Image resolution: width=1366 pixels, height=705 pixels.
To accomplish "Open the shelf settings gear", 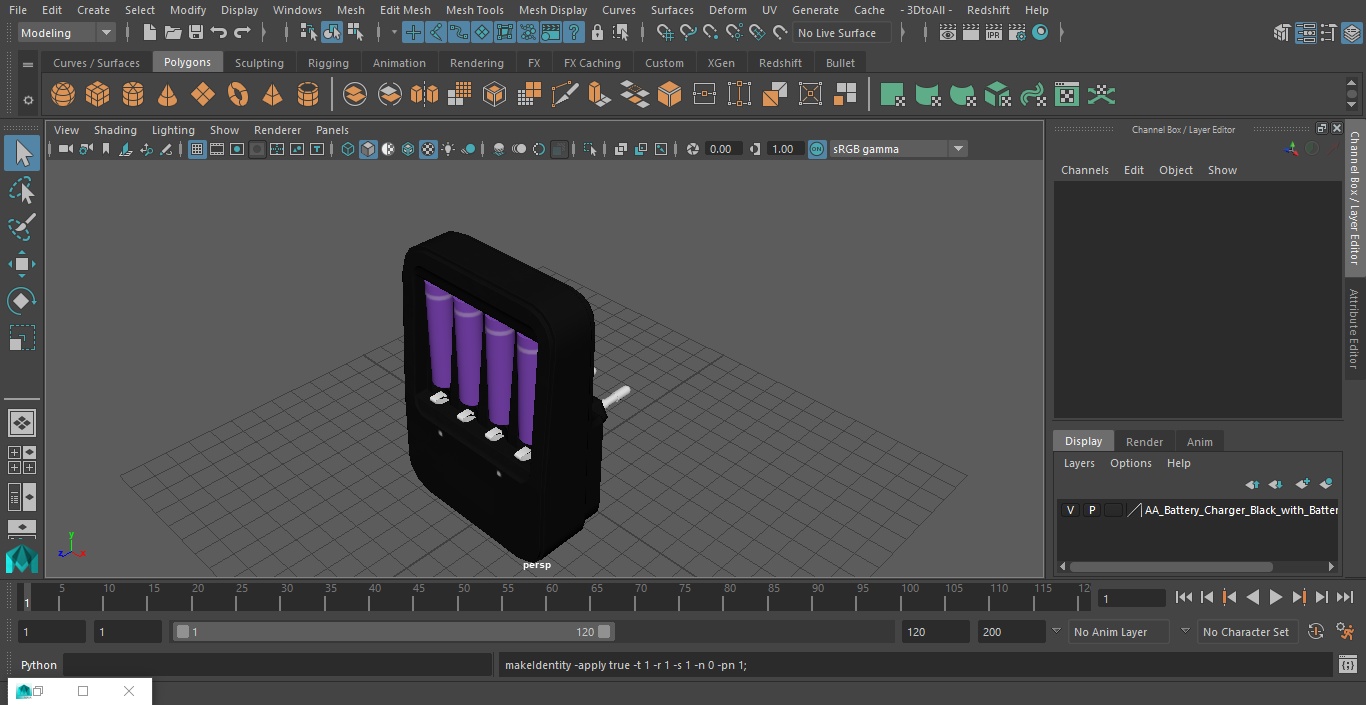I will click(28, 99).
